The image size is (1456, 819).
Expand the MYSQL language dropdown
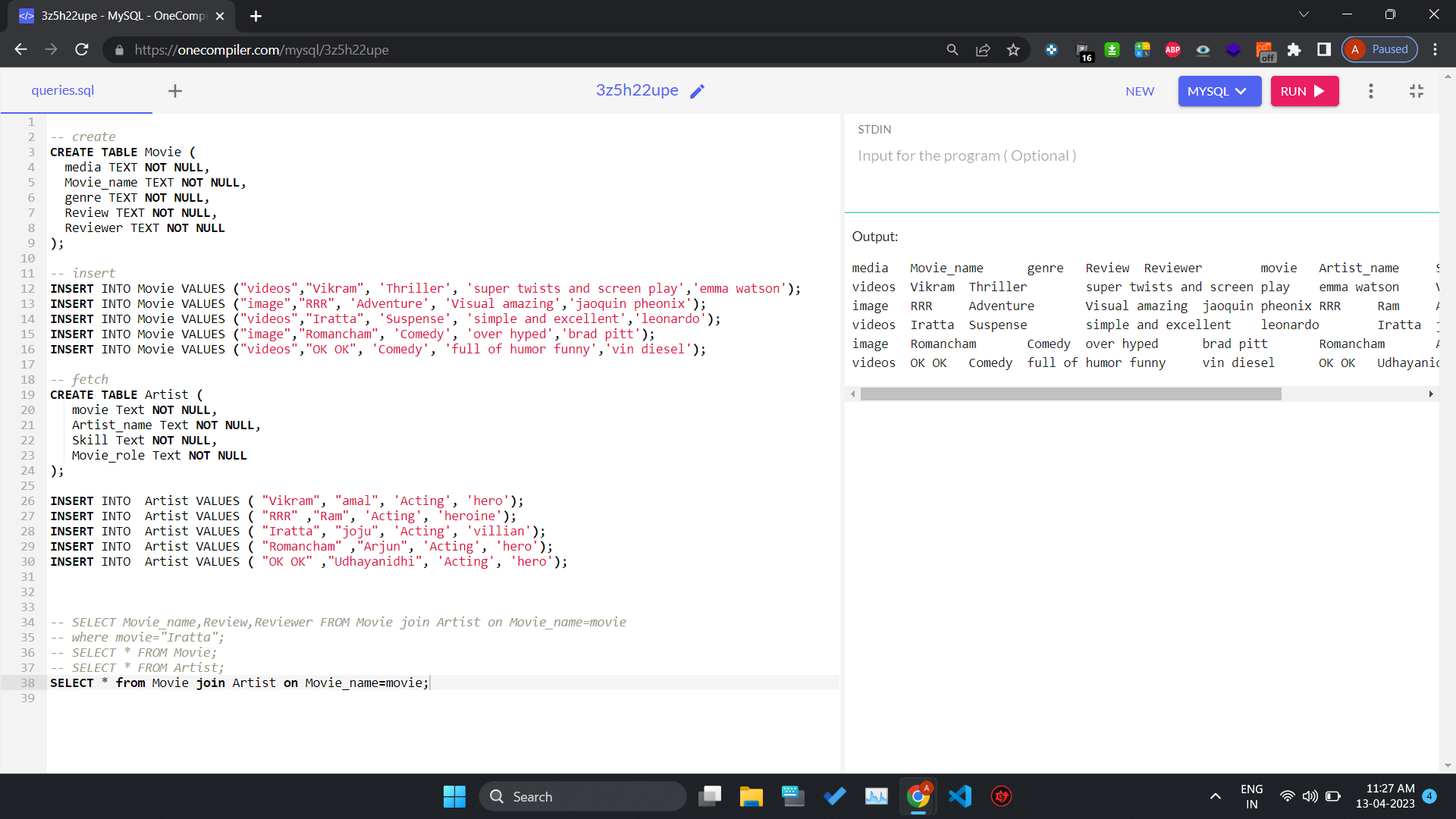[x=1219, y=91]
